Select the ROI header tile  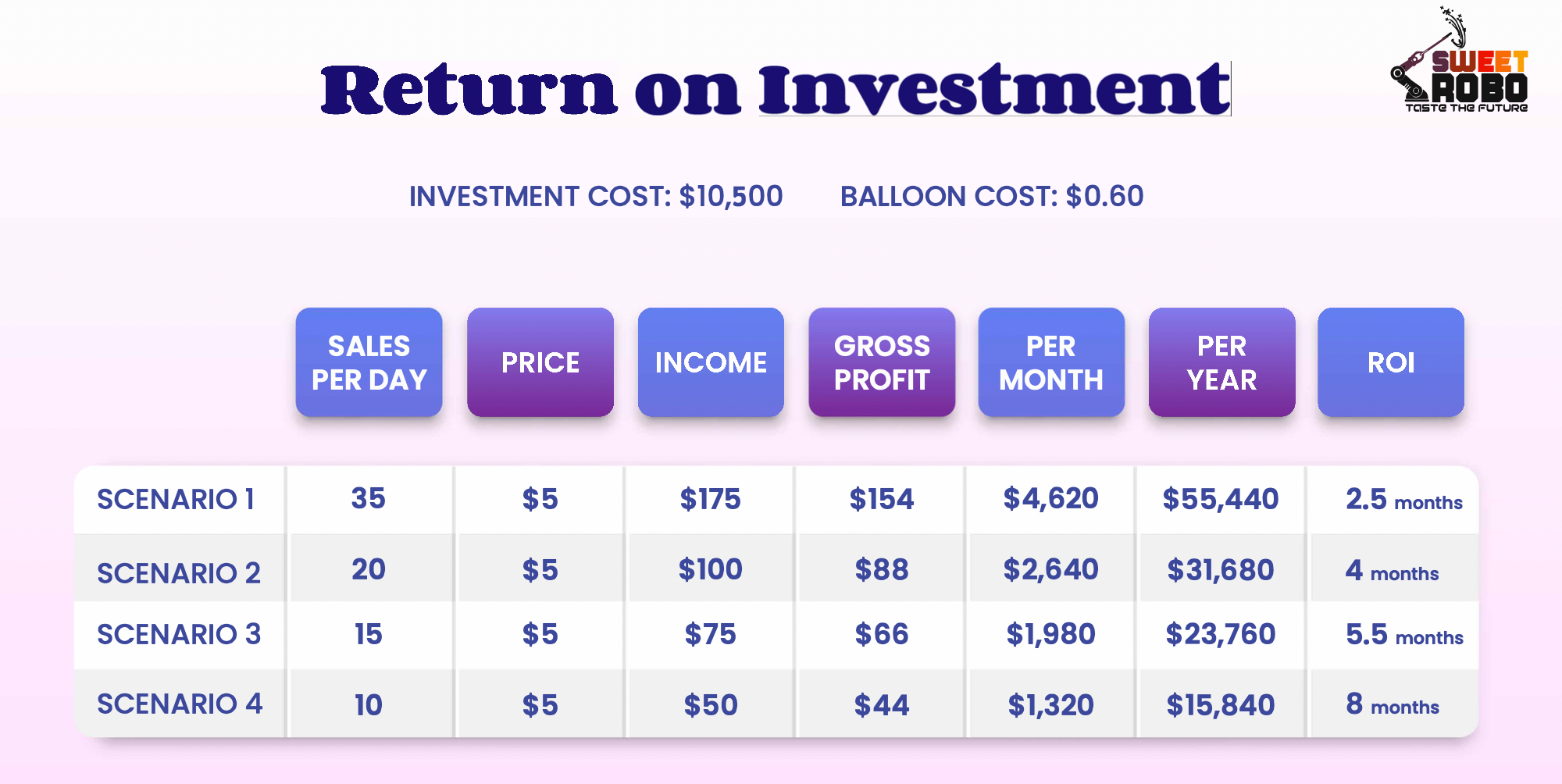click(1391, 362)
